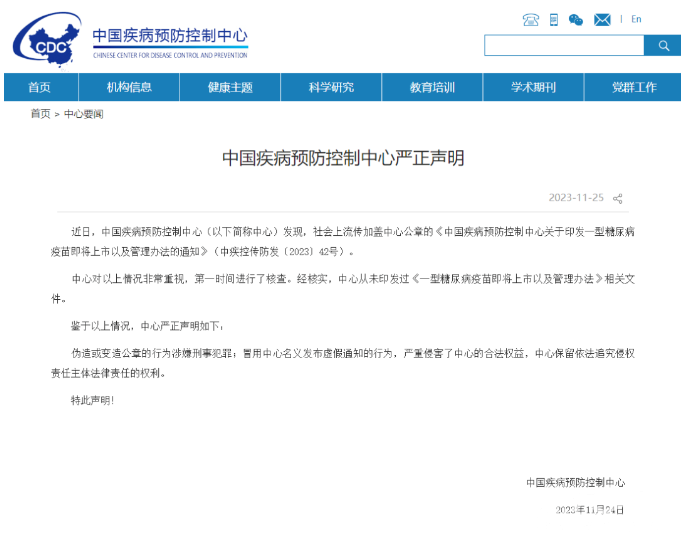Viewport: 691px width, 546px height.
Task: Click the paragraph starting 近日，中国疾病预防控制中心
Action: (x=343, y=241)
